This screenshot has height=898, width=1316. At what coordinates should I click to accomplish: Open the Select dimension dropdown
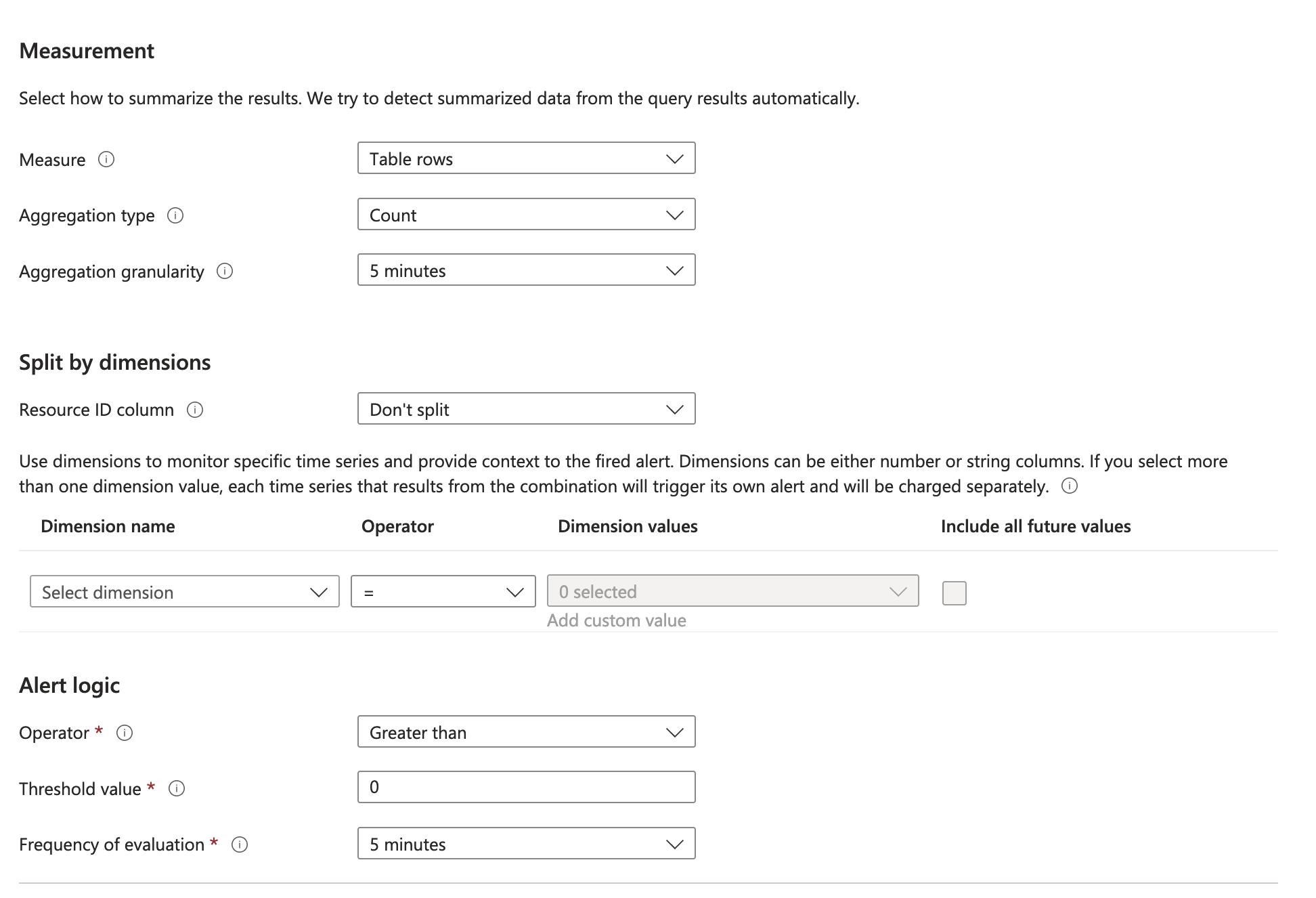click(x=184, y=592)
